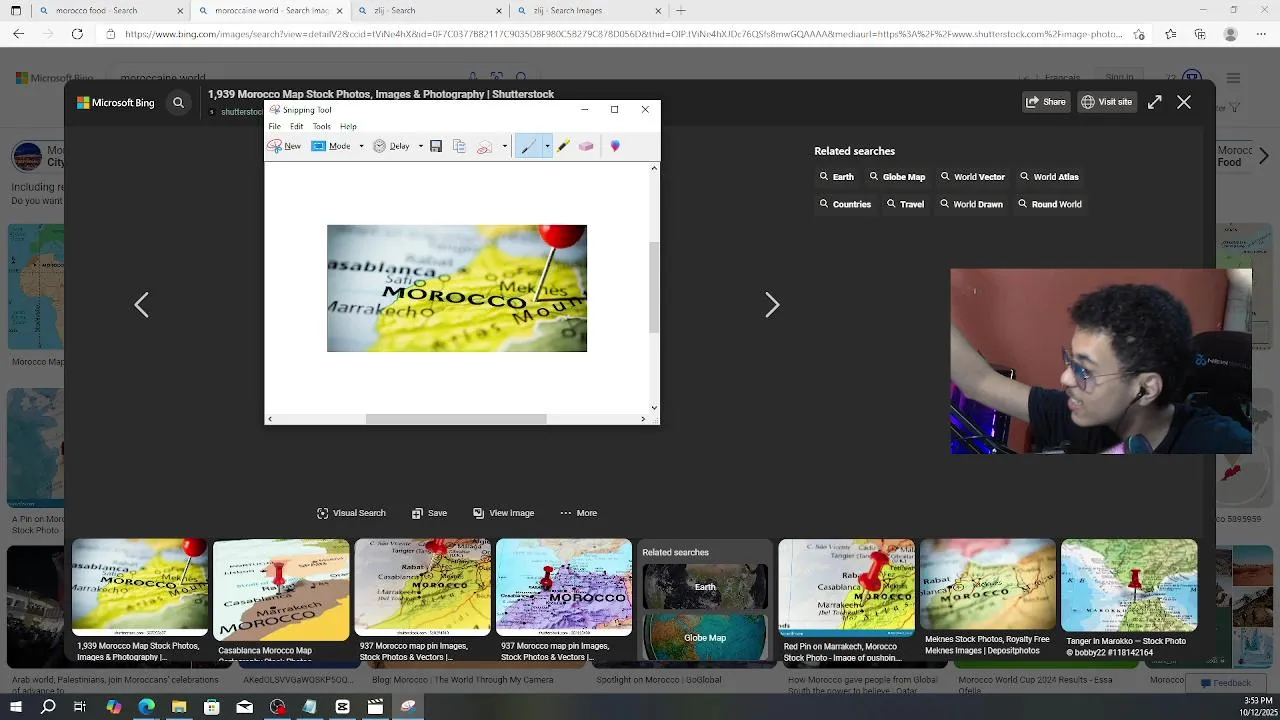Select the Pen tool in Snipping Tool

click(x=528, y=146)
